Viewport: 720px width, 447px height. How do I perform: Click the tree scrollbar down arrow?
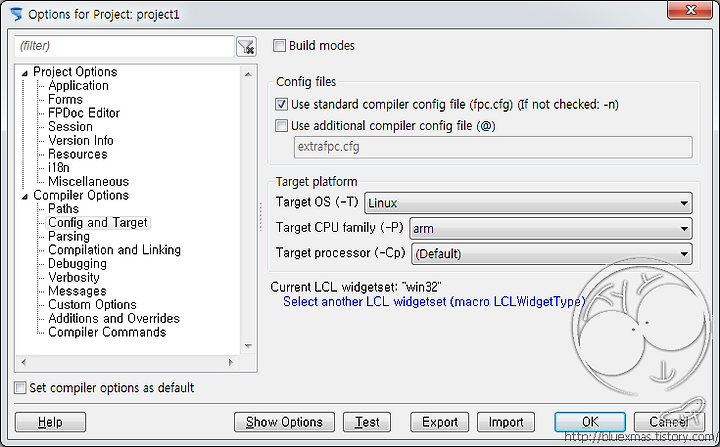pos(248,345)
